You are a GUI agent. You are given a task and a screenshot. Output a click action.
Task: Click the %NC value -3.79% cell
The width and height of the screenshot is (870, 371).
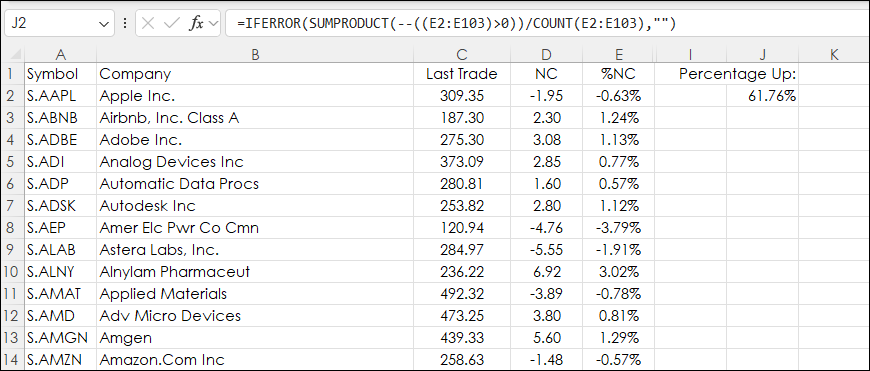pyautogui.click(x=619, y=228)
